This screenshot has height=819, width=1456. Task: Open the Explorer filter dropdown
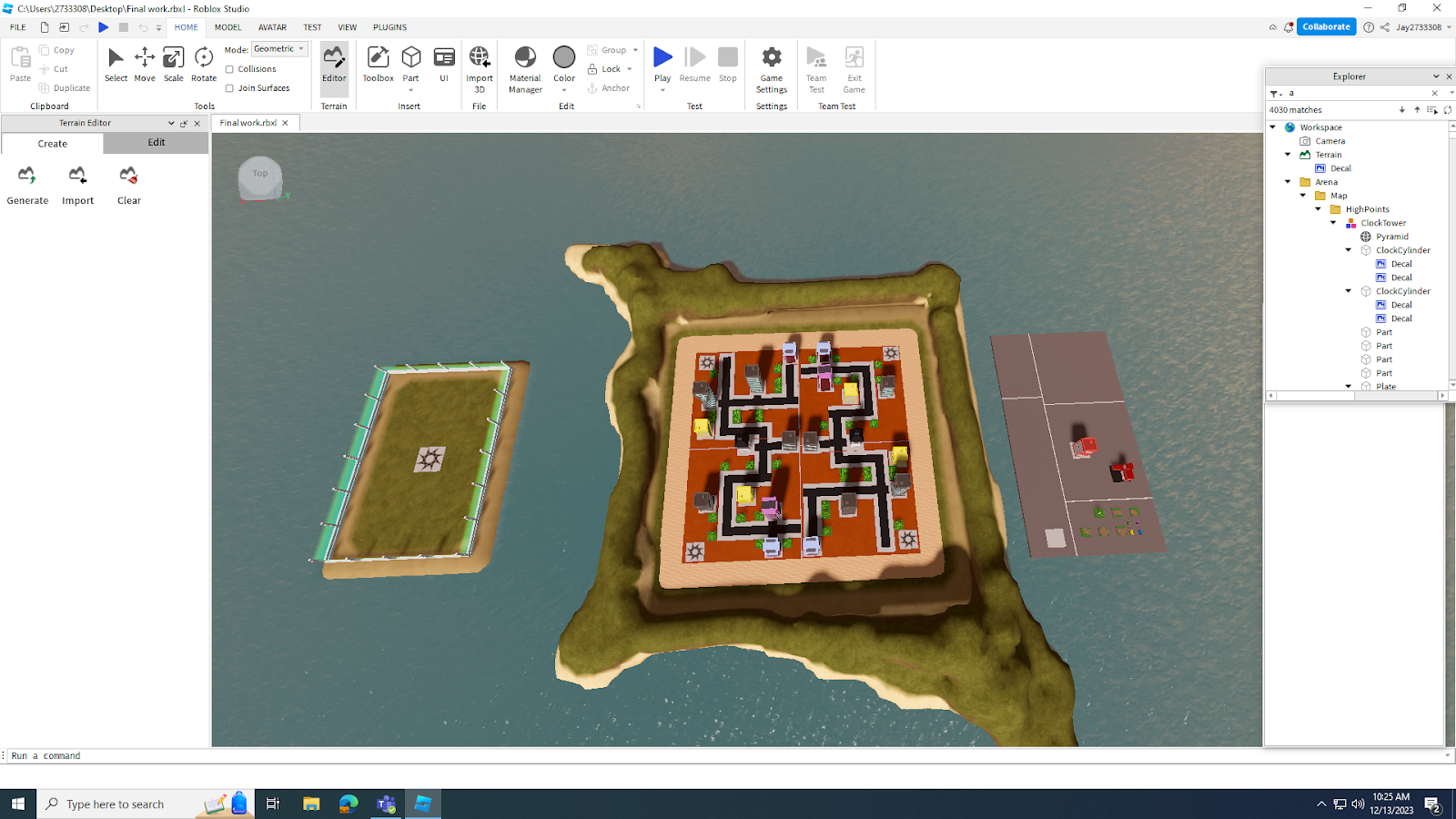click(x=1276, y=93)
